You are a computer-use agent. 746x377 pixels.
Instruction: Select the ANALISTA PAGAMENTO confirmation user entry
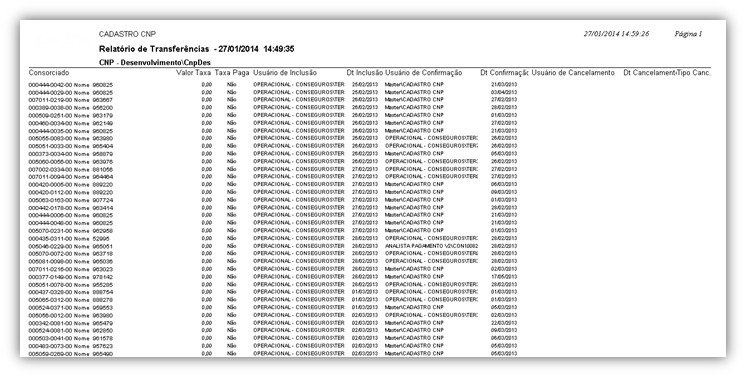click(x=432, y=246)
